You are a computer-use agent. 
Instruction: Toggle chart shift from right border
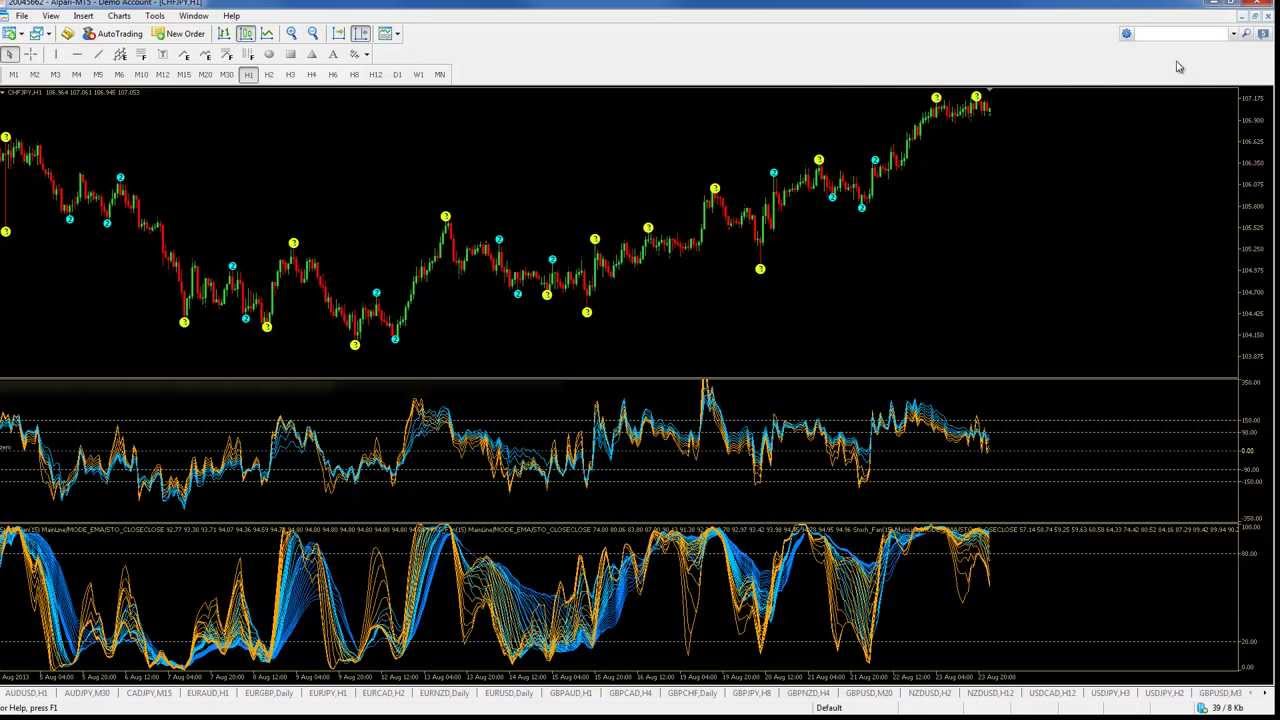360,34
